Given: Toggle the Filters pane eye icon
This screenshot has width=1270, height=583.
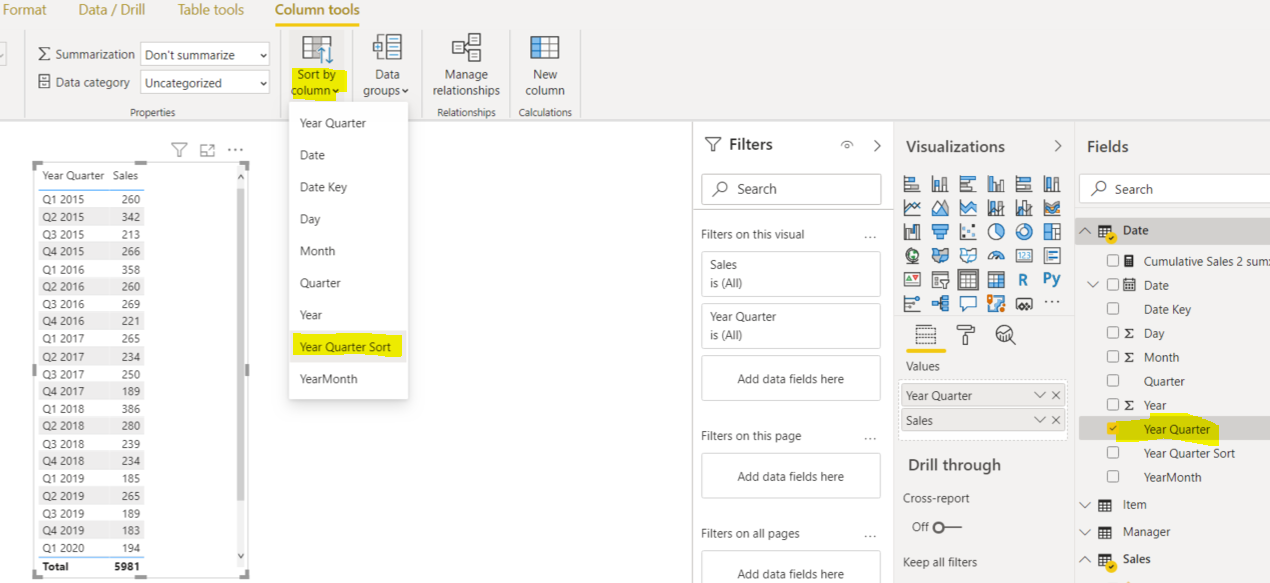Looking at the screenshot, I should pos(847,145).
